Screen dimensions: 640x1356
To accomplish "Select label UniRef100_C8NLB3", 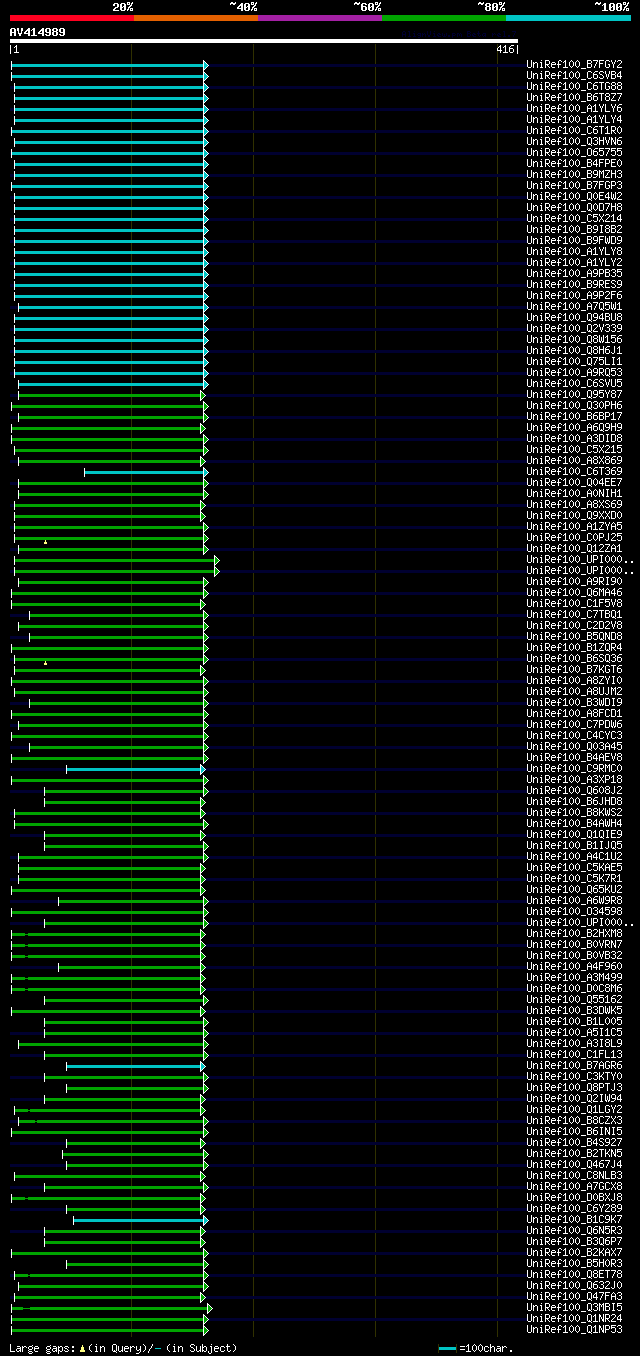I will 574,1176.
